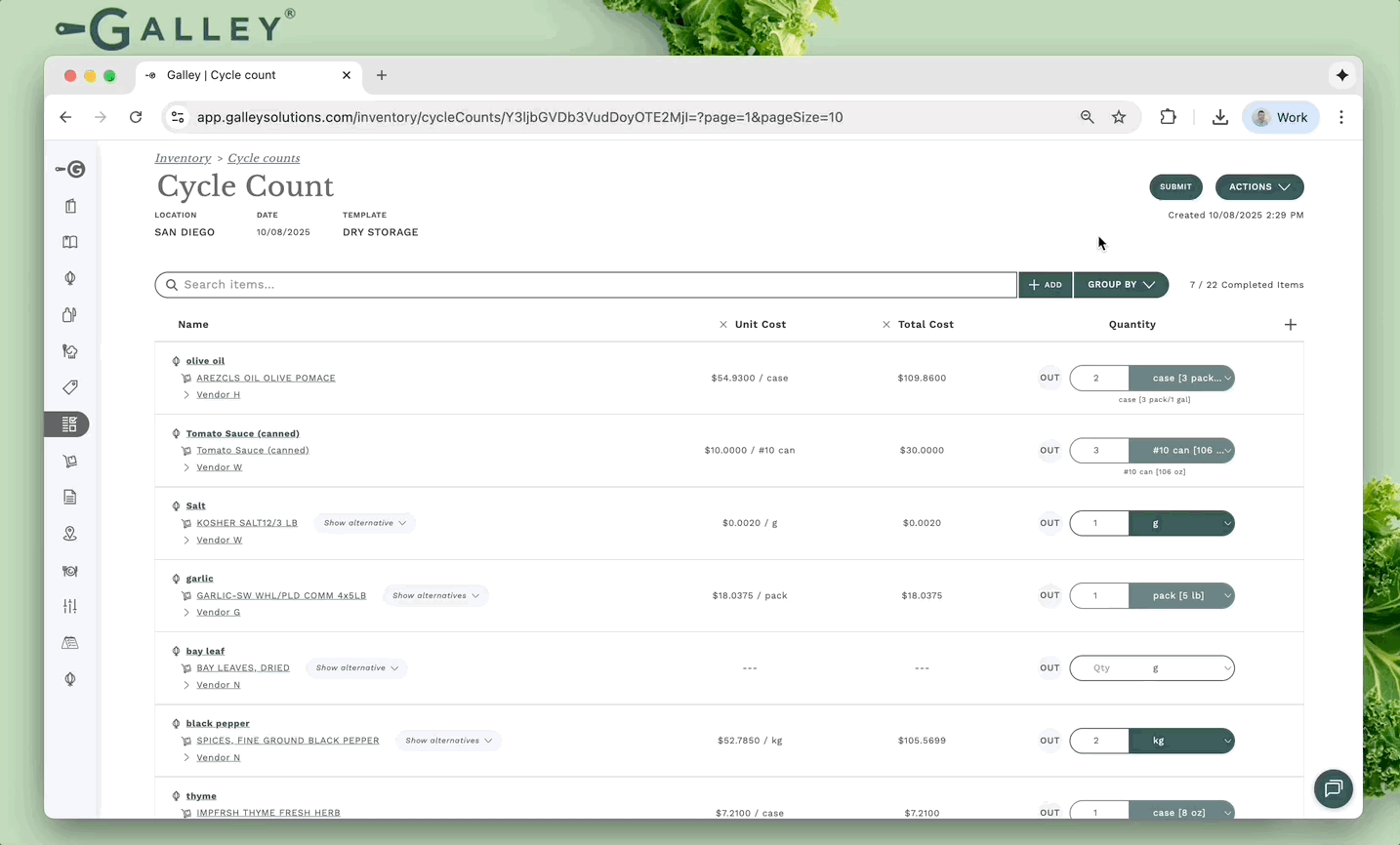The height and width of the screenshot is (845, 1400).
Task: Open the chat support widget
Action: tap(1333, 788)
